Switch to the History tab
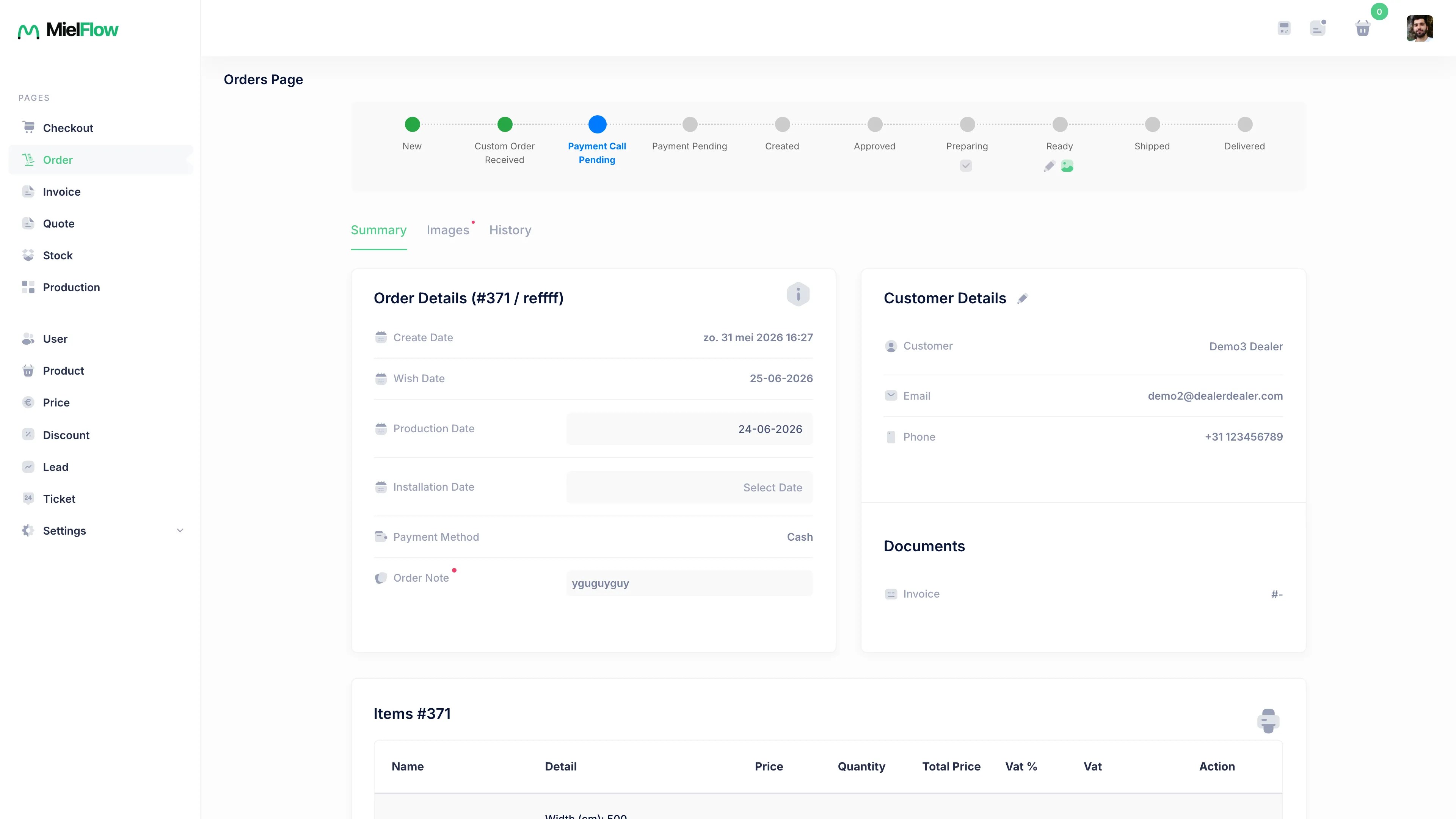Screen dimensions: 1456x819 (510, 230)
